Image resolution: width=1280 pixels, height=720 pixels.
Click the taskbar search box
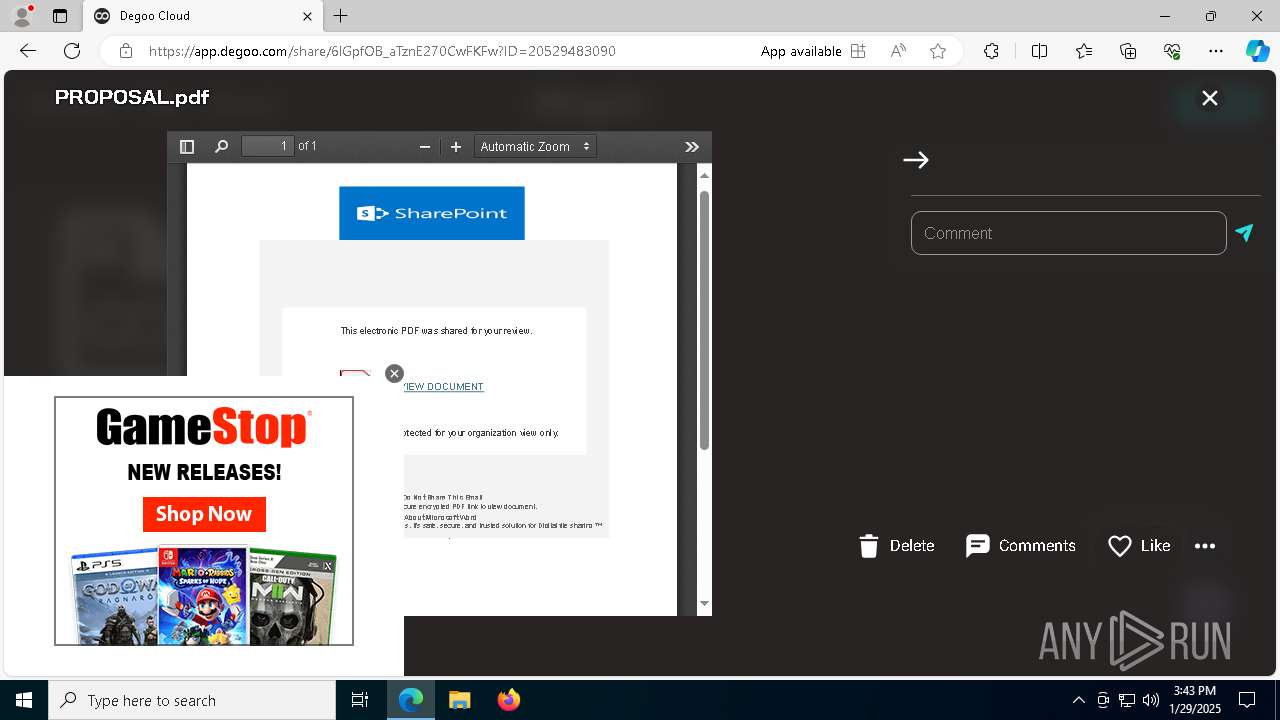point(192,700)
